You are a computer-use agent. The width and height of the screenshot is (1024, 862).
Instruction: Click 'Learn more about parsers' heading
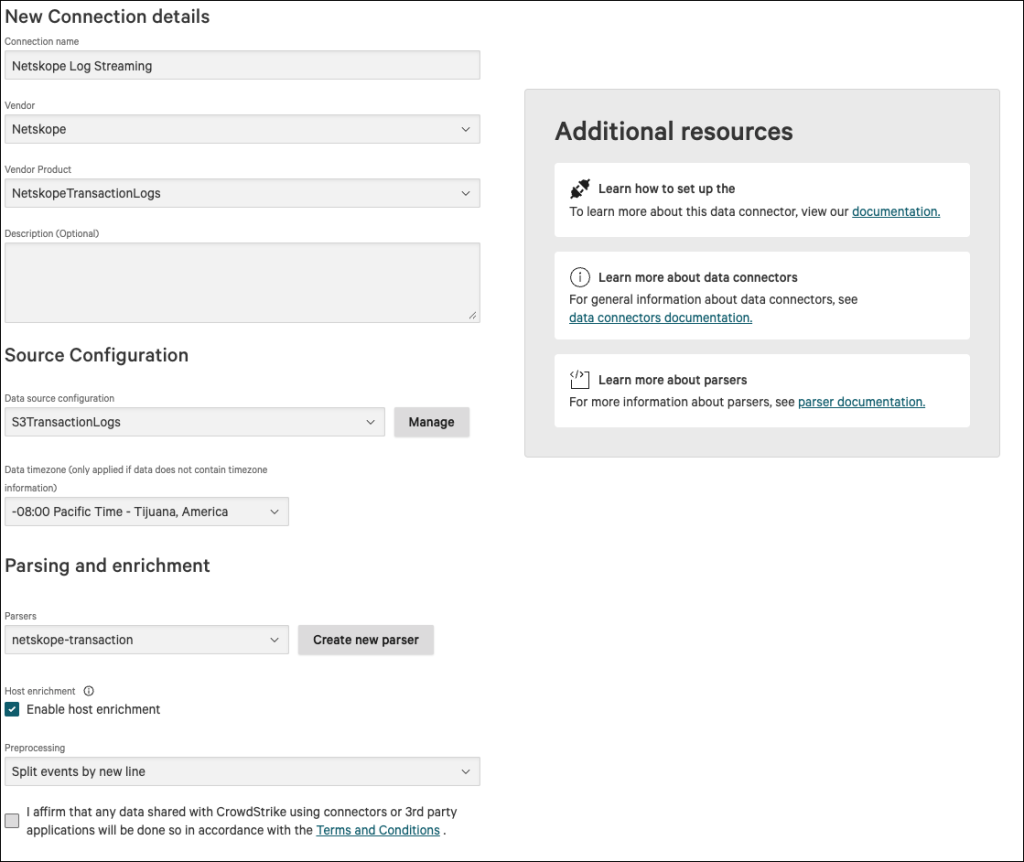pos(673,380)
